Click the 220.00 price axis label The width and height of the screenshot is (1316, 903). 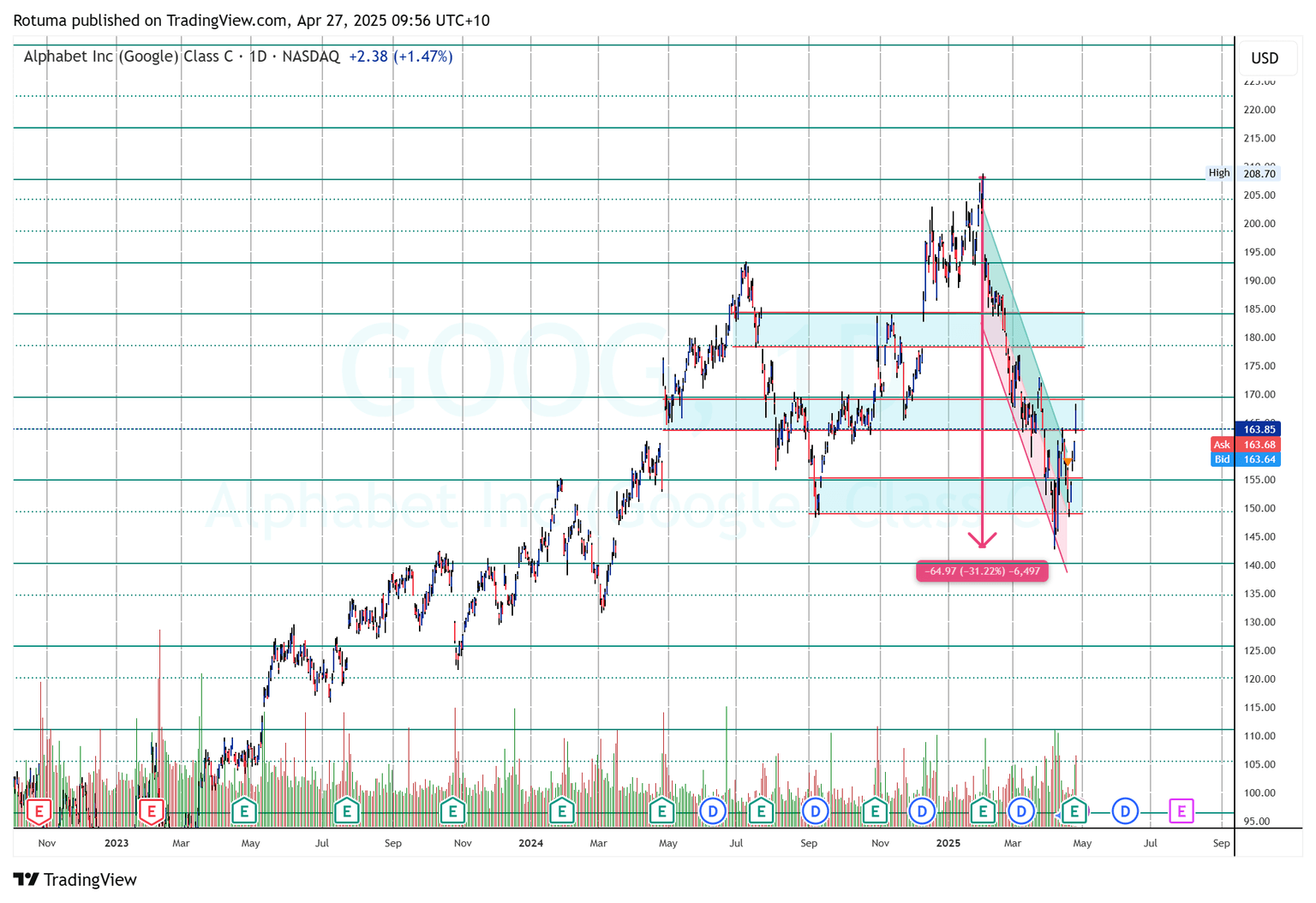point(1259,110)
